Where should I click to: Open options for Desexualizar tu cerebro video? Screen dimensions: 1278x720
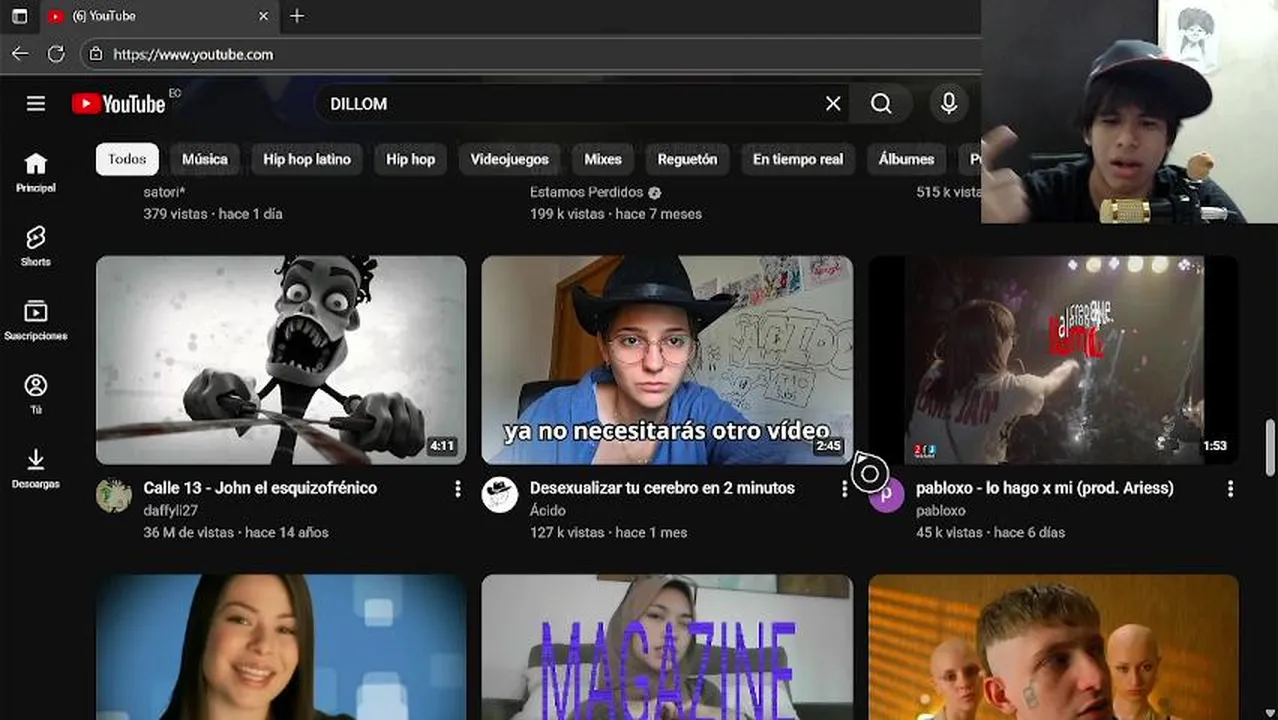(844, 488)
